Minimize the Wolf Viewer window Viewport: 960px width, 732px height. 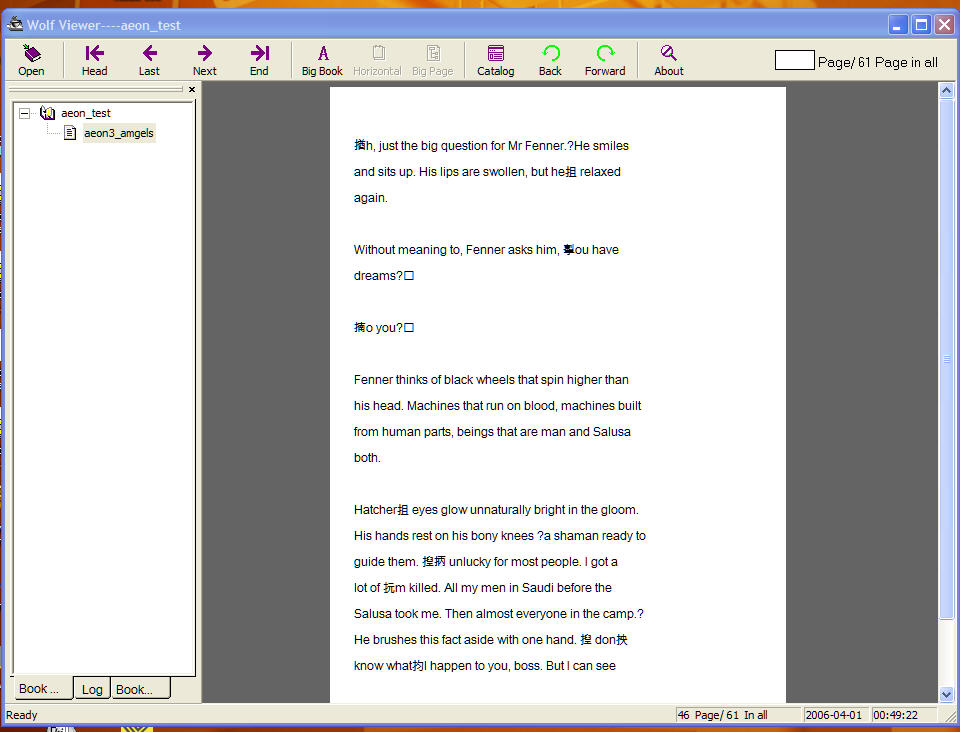(898, 25)
